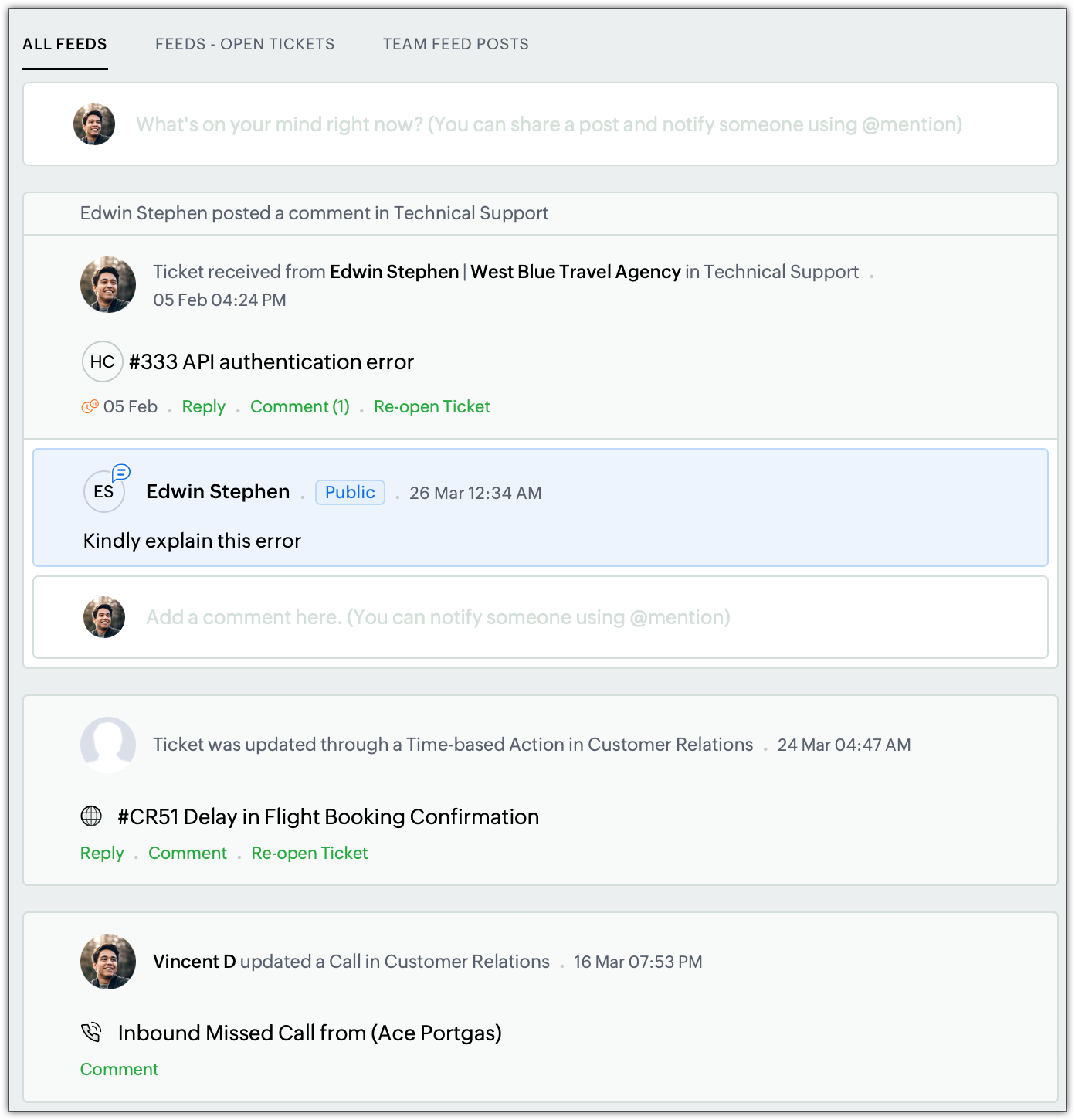Open the #CR51 Delay in Flight Booking ticket
1075x1120 pixels.
(x=328, y=816)
